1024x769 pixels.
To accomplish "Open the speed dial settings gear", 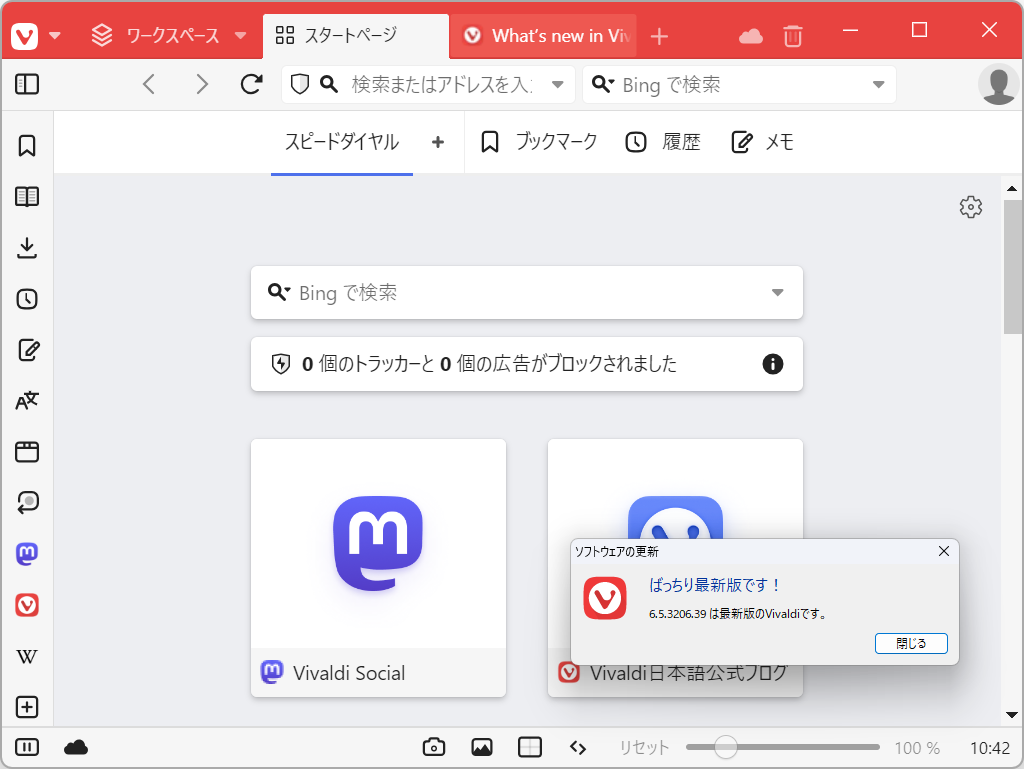I will click(x=969, y=207).
